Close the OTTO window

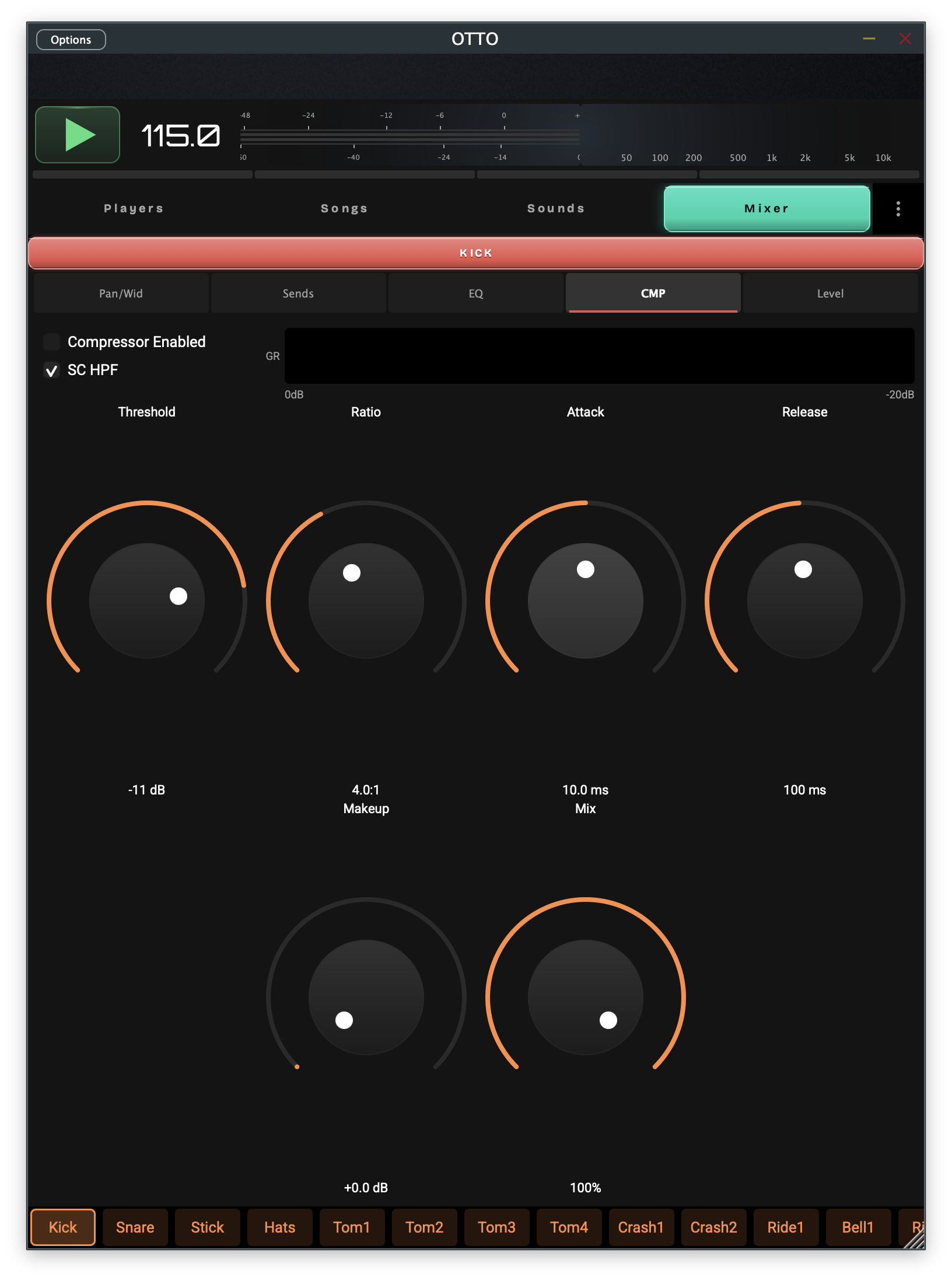click(x=905, y=39)
